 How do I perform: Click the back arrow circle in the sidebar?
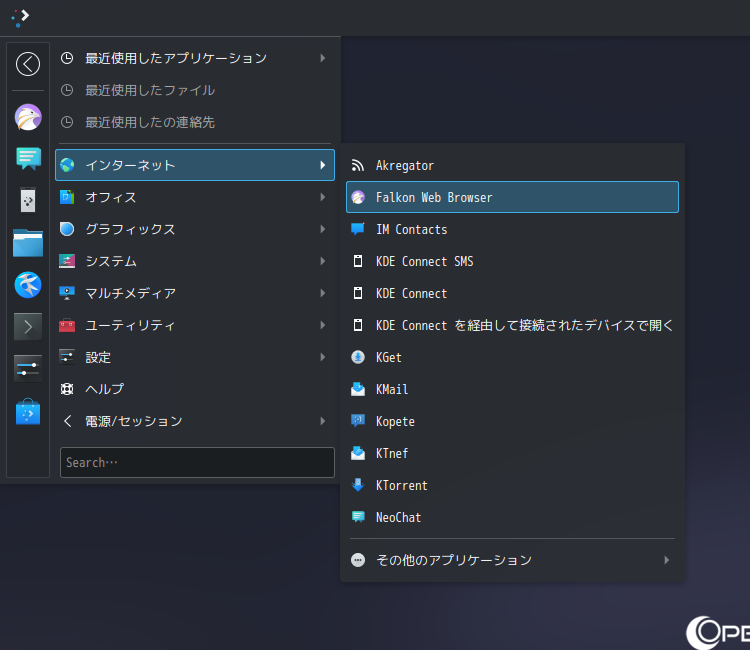[x=28, y=64]
